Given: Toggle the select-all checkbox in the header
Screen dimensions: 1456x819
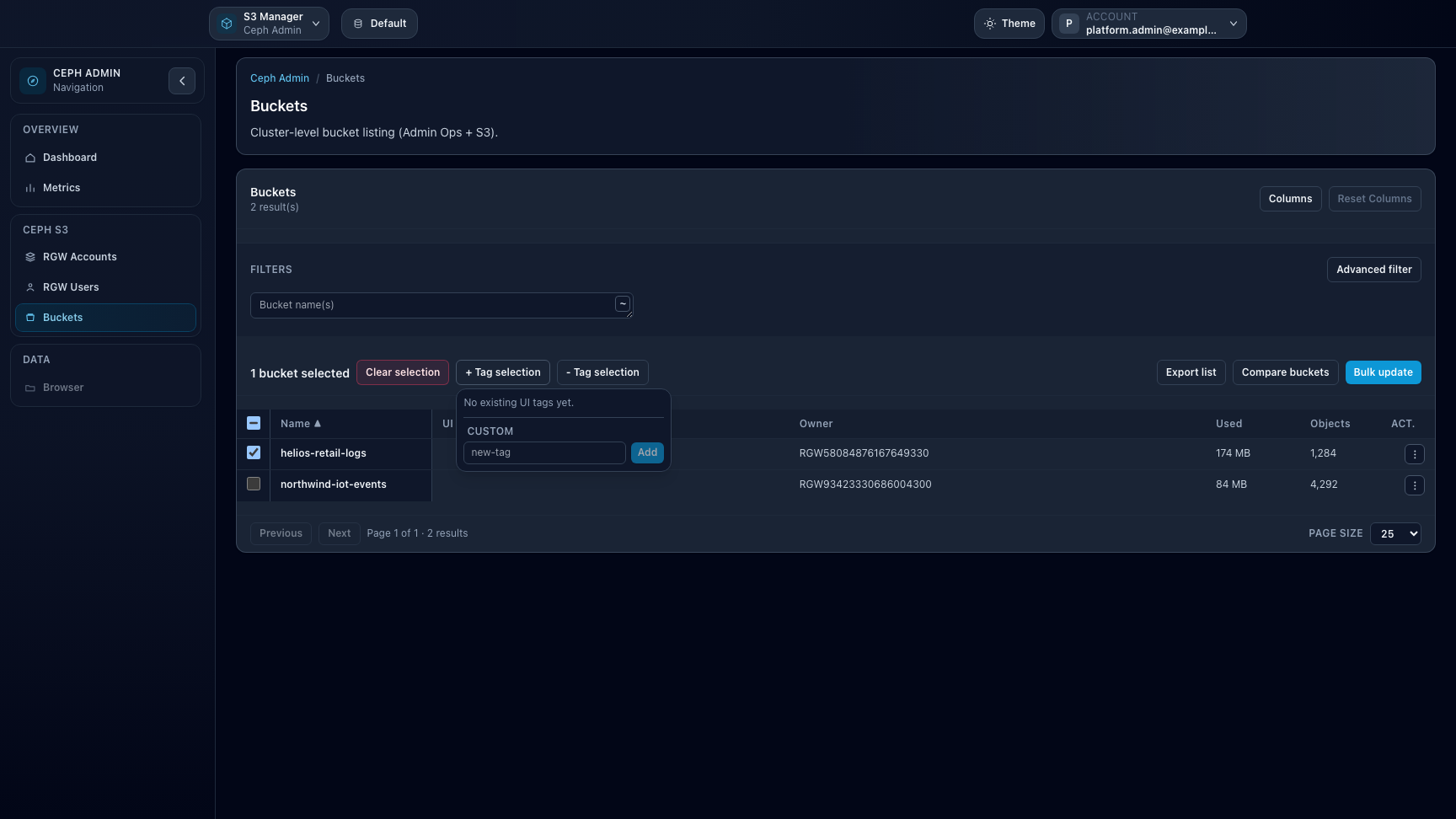Looking at the screenshot, I should [x=253, y=423].
